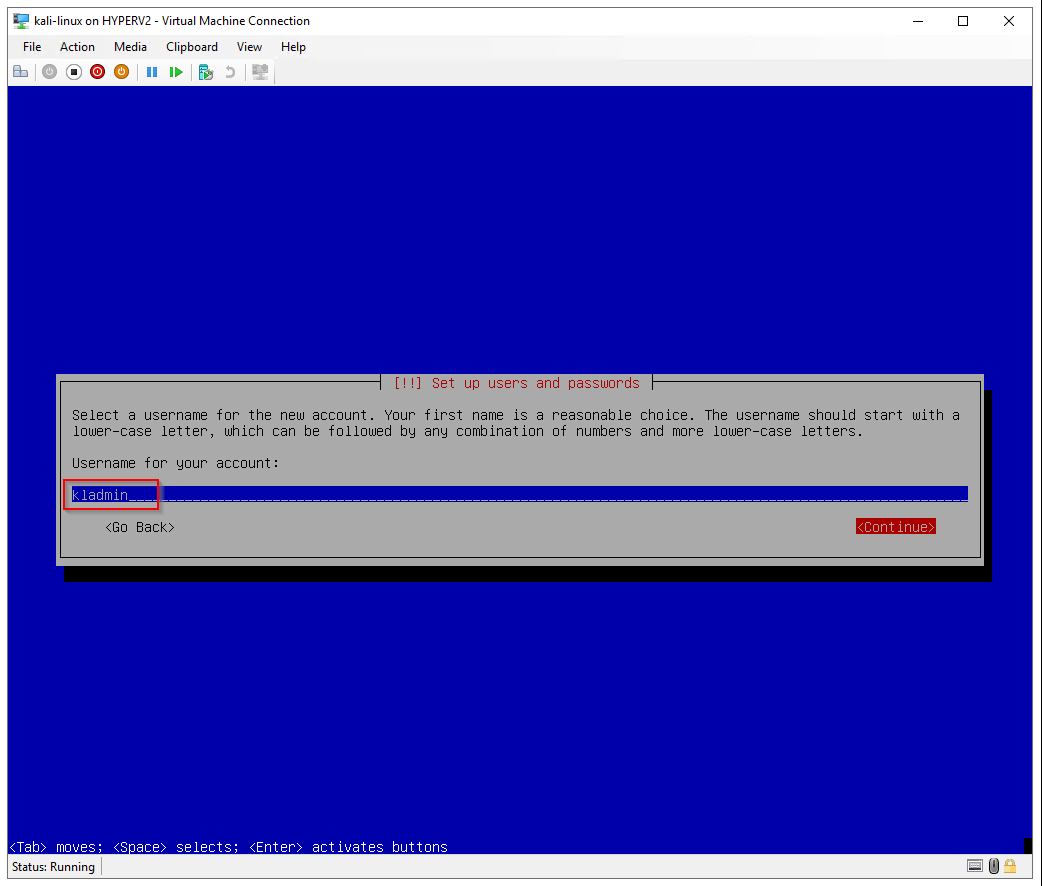This screenshot has height=886, width=1042.
Task: Click the padlock icon in the status bar
Action: 1010,866
